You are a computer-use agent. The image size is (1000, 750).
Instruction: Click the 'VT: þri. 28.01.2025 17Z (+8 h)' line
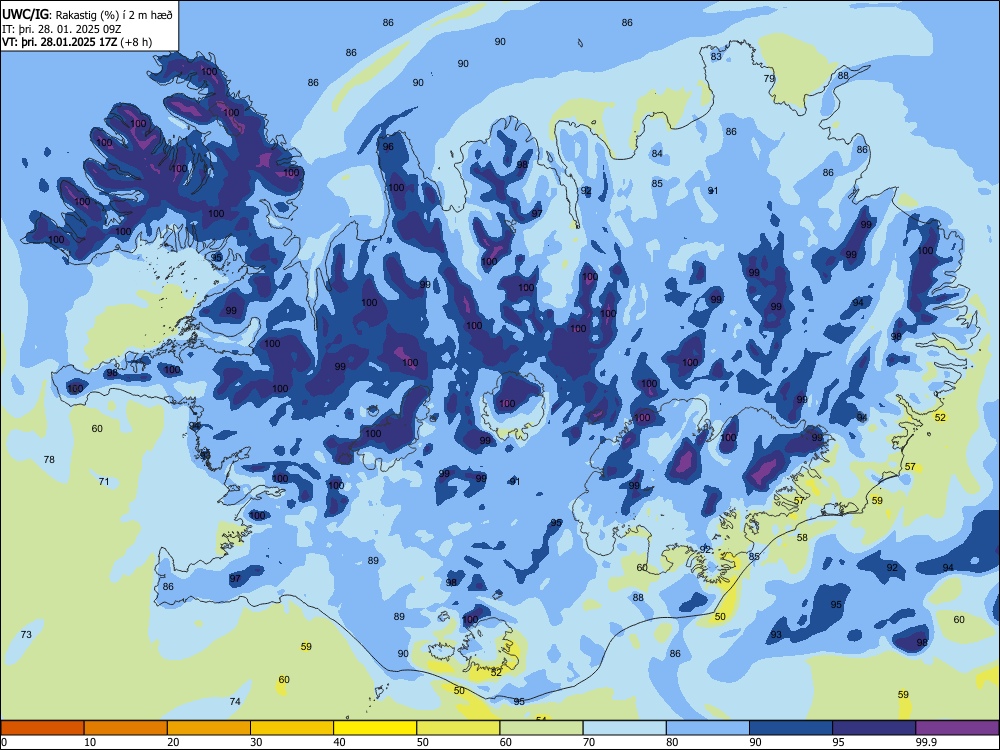coord(77,42)
